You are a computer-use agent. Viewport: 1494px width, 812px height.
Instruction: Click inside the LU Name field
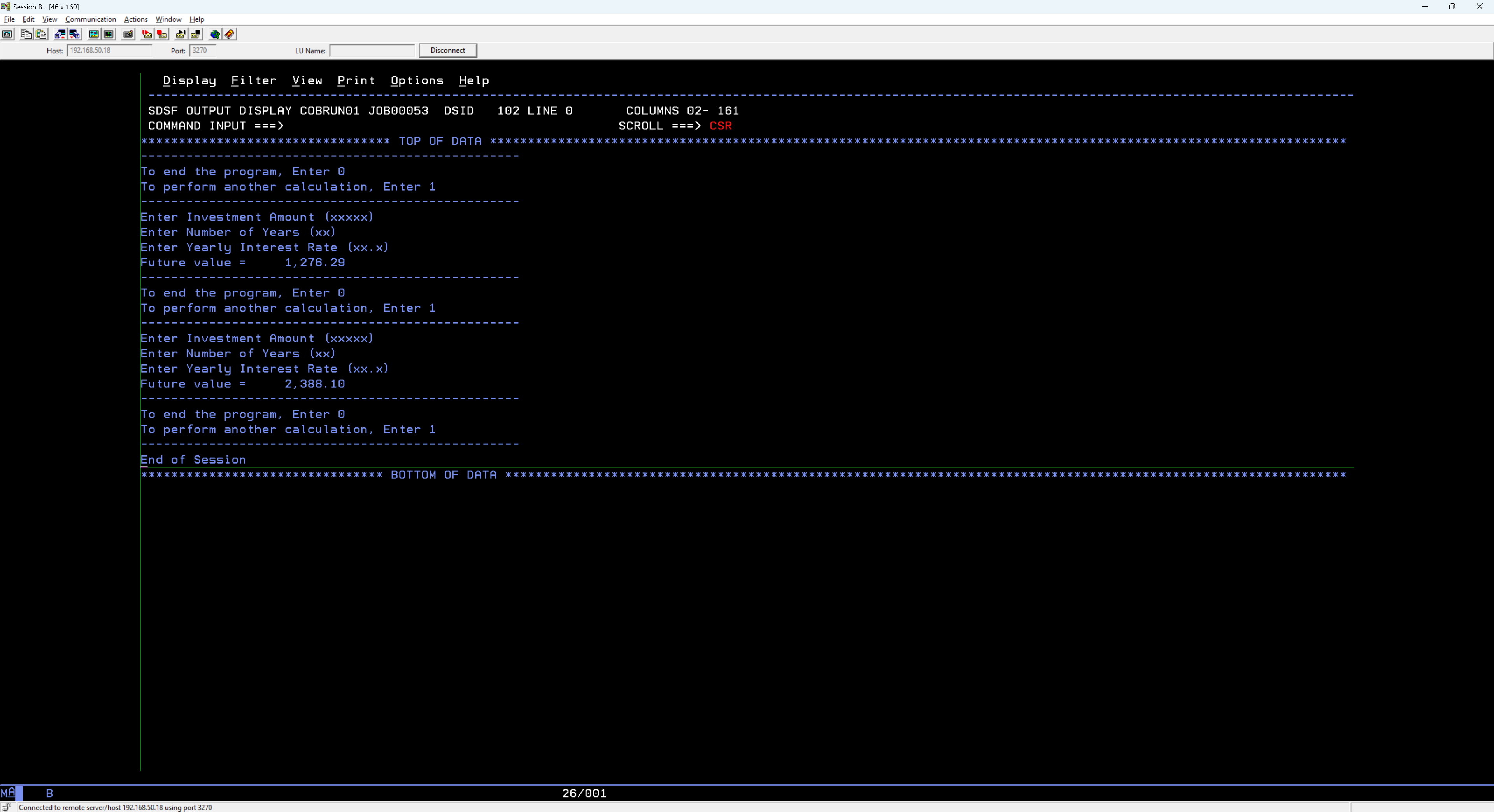371,51
